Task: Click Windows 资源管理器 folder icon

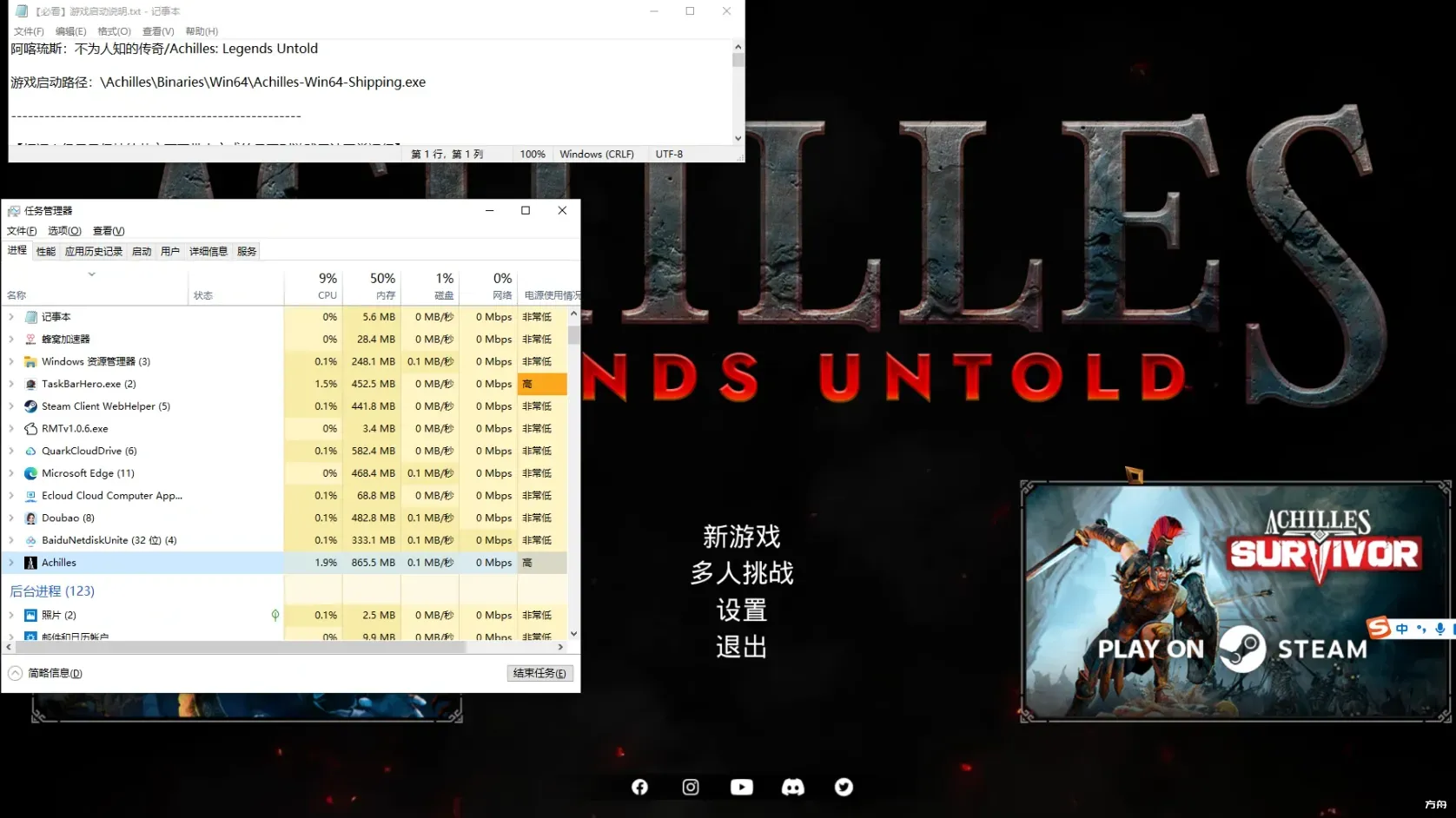Action: pyautogui.click(x=30, y=361)
